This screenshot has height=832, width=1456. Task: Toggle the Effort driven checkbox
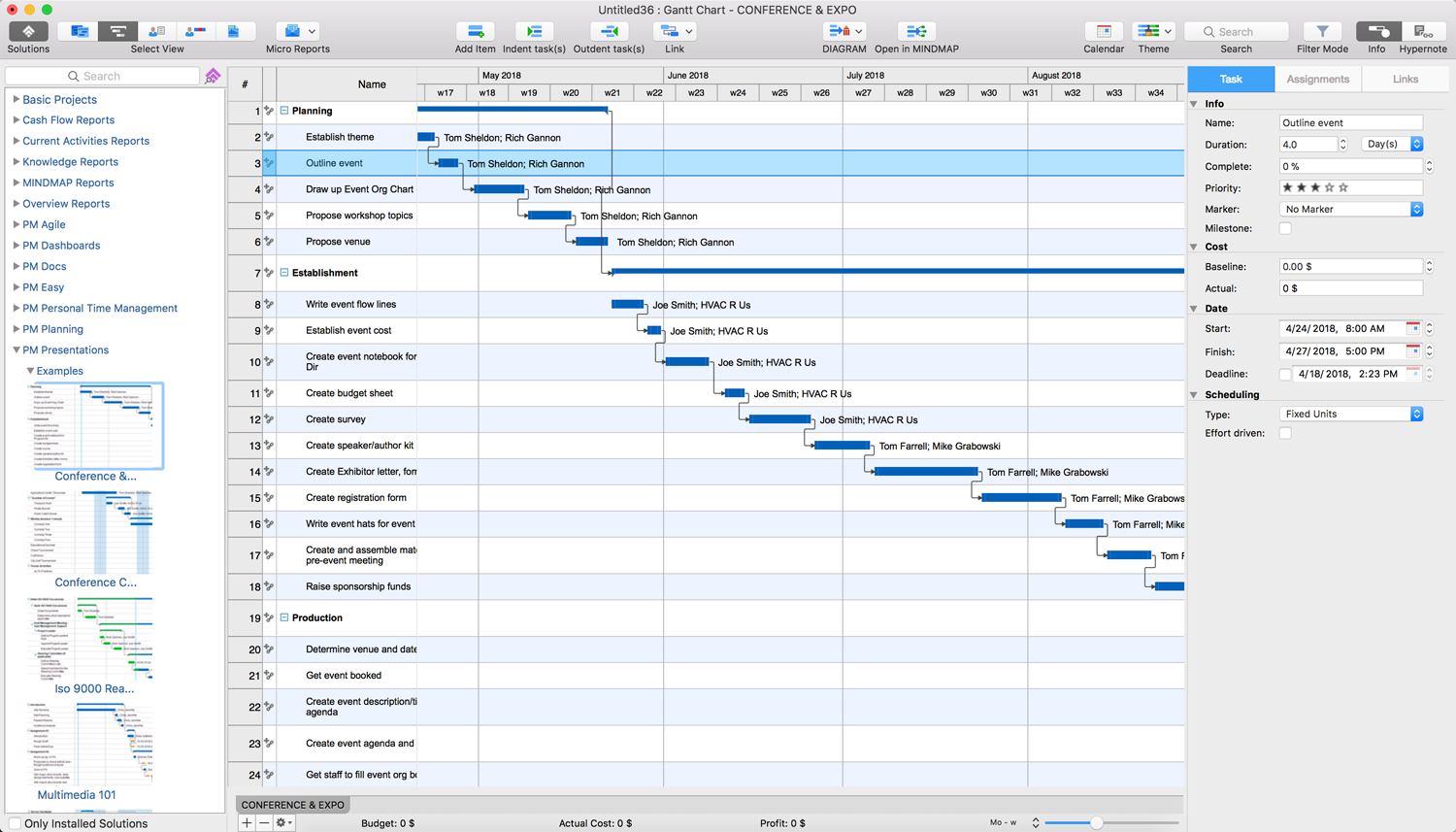[x=1285, y=434]
